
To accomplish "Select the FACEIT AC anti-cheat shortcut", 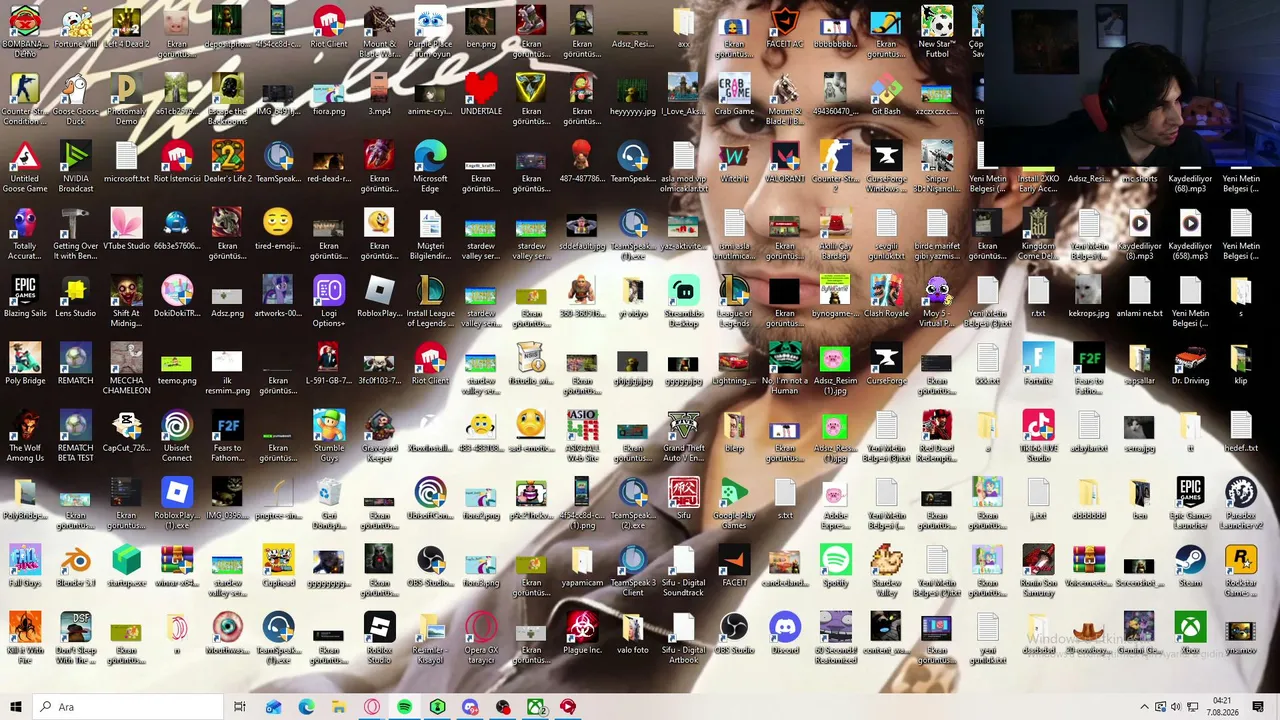I will pyautogui.click(x=785, y=28).
